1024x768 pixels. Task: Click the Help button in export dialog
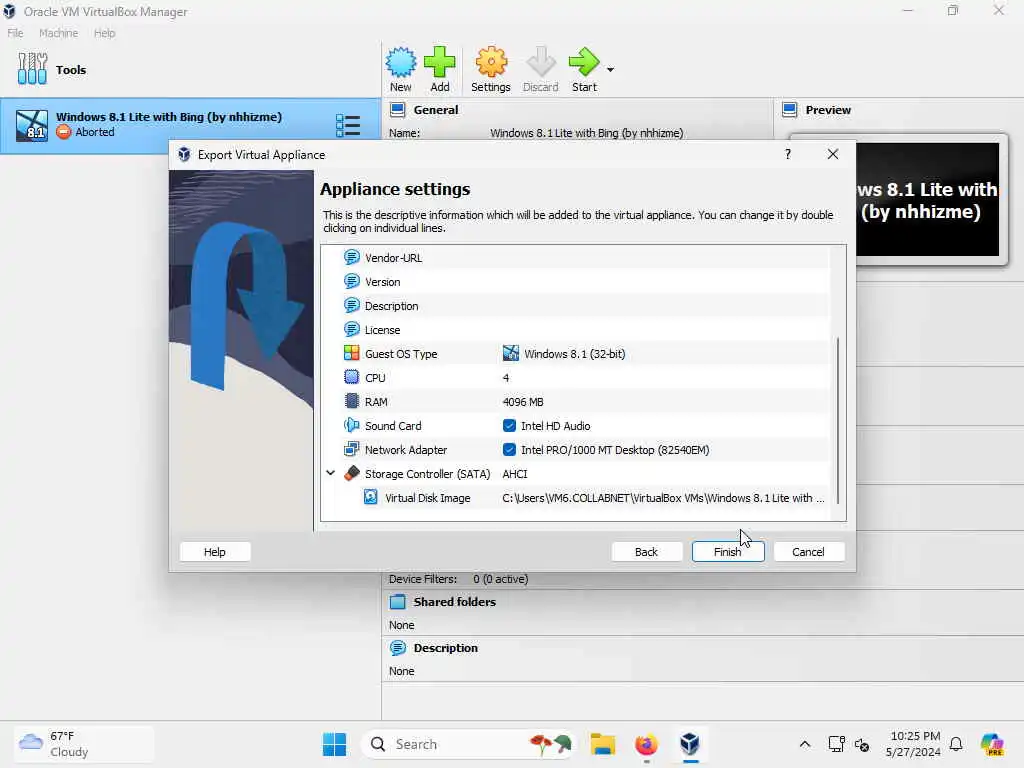coord(215,552)
